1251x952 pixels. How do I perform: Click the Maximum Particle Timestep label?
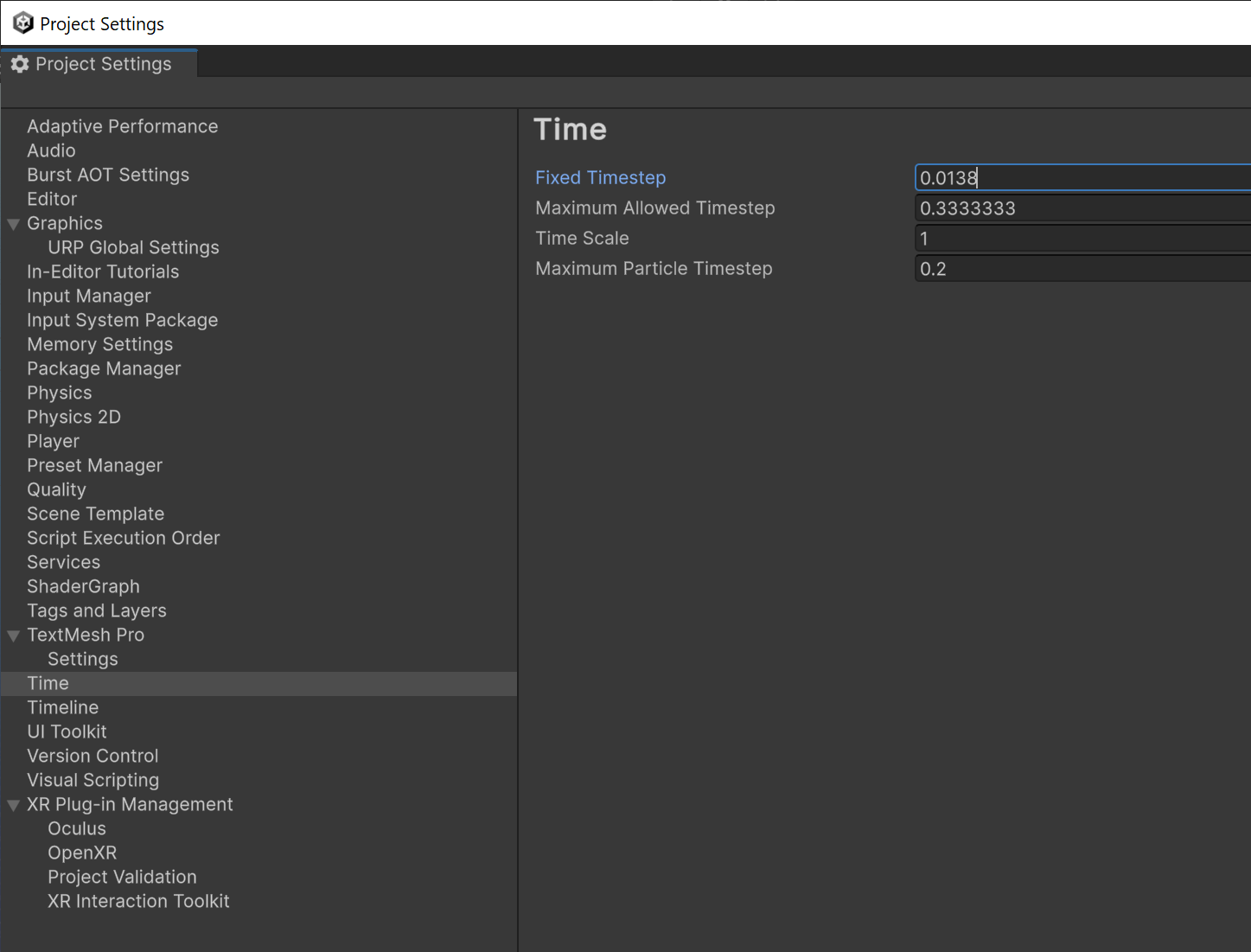point(654,268)
